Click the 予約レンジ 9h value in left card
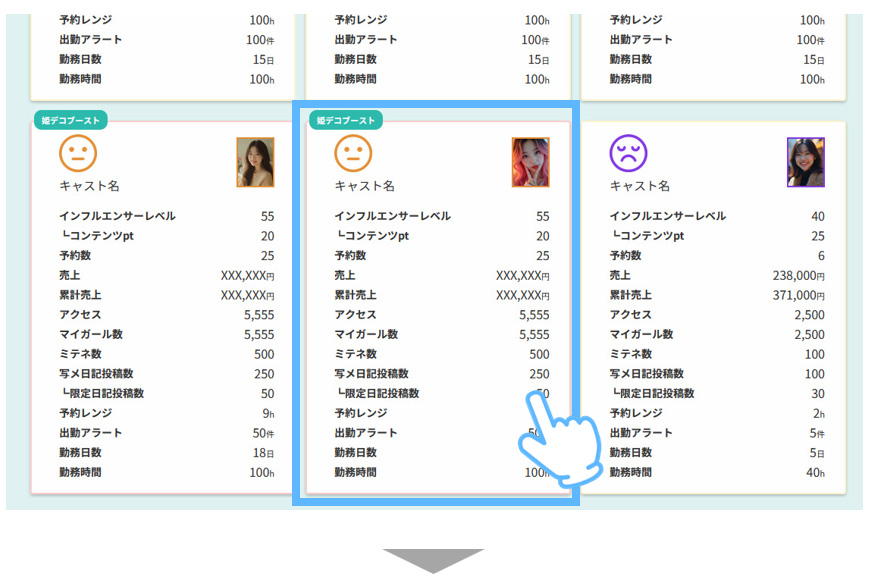This screenshot has height=584, width=870. 268,413
